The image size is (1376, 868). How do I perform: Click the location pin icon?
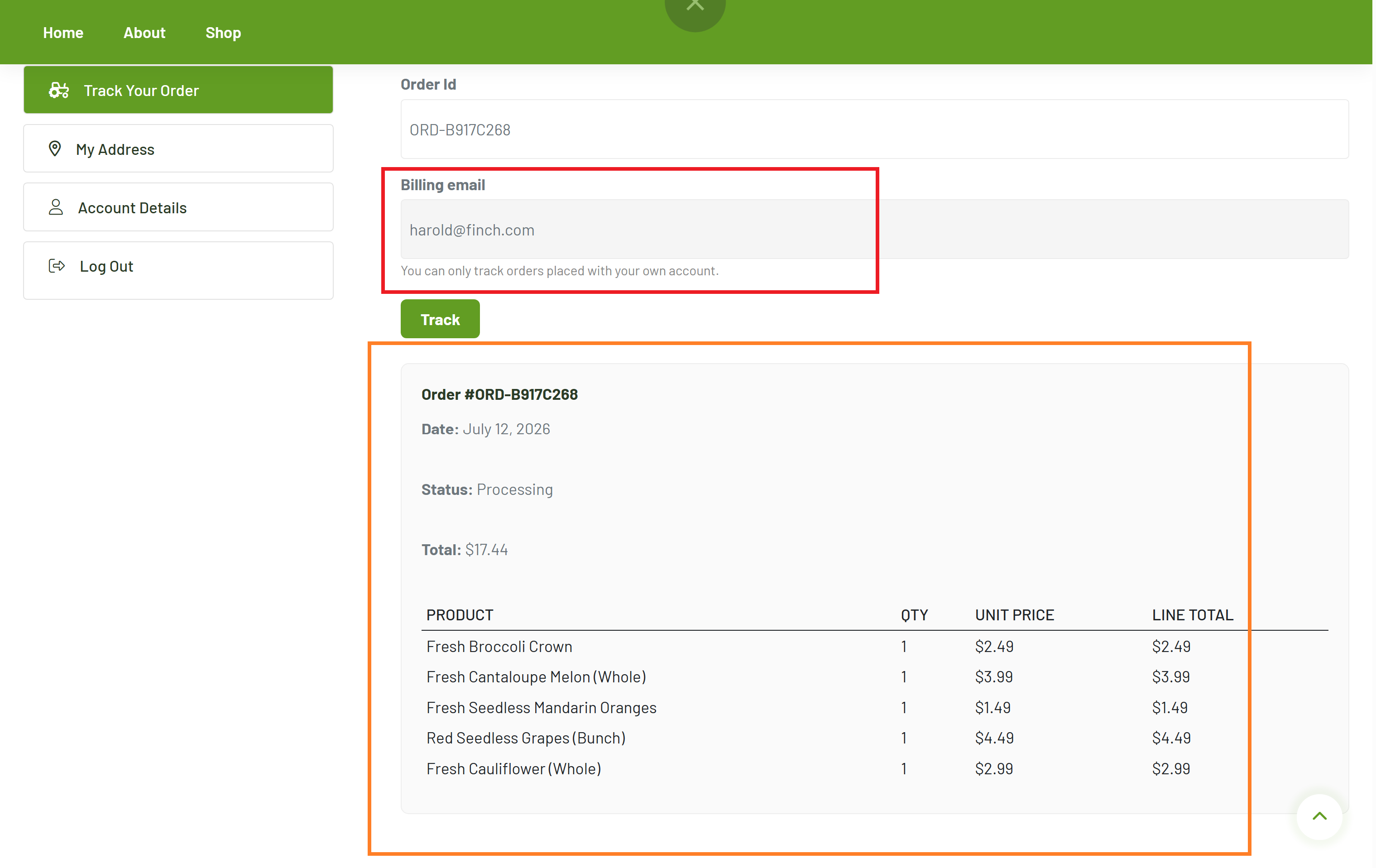55,149
